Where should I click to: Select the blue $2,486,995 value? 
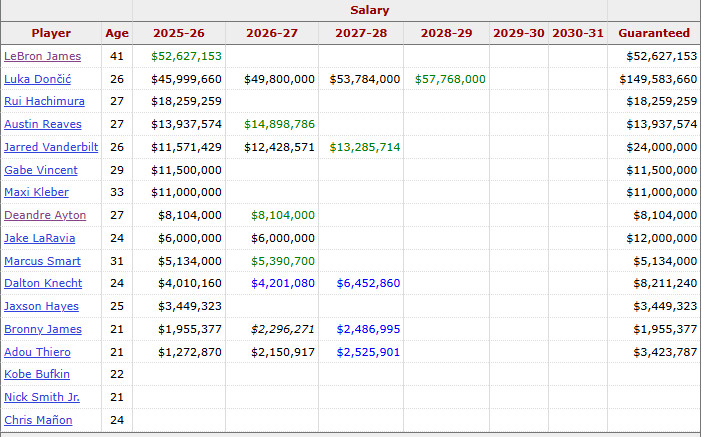click(x=368, y=329)
